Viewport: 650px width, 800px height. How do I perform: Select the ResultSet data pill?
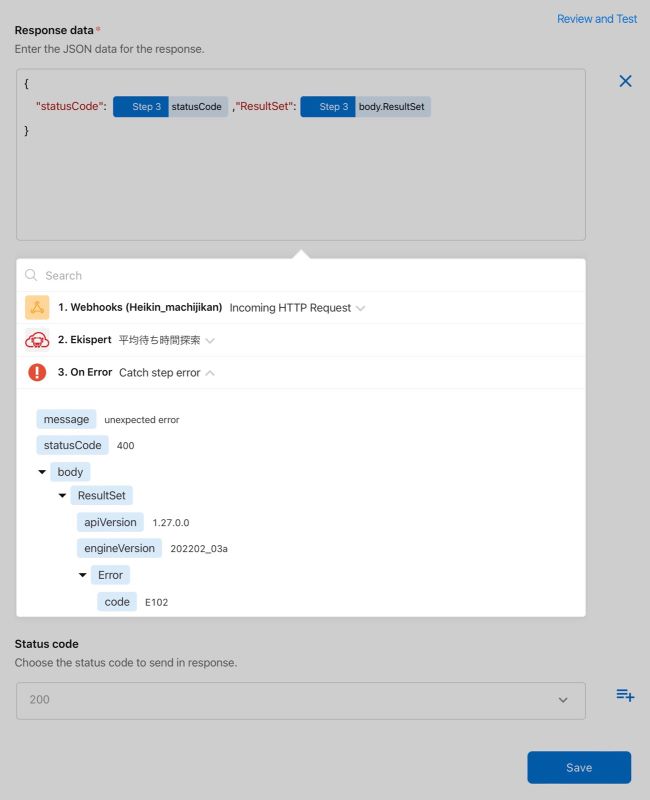pos(102,495)
